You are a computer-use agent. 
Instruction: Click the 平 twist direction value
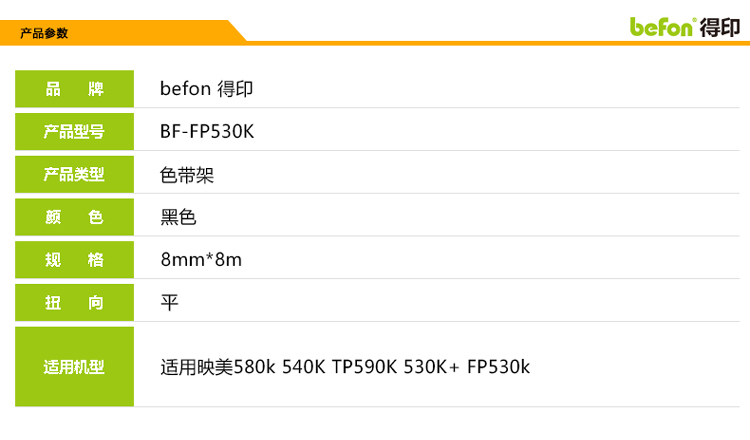[x=169, y=302]
